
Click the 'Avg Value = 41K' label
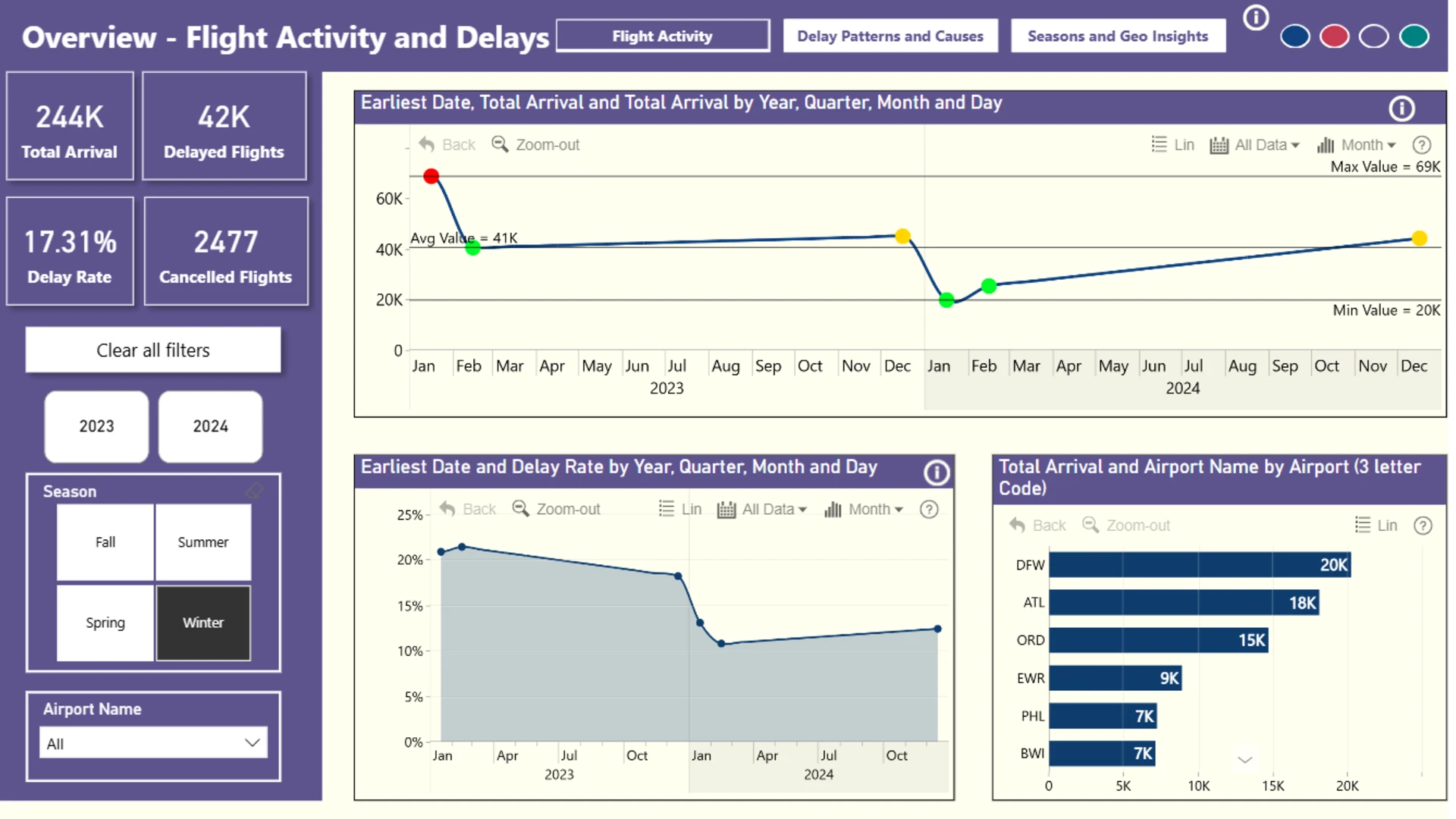[x=464, y=238]
